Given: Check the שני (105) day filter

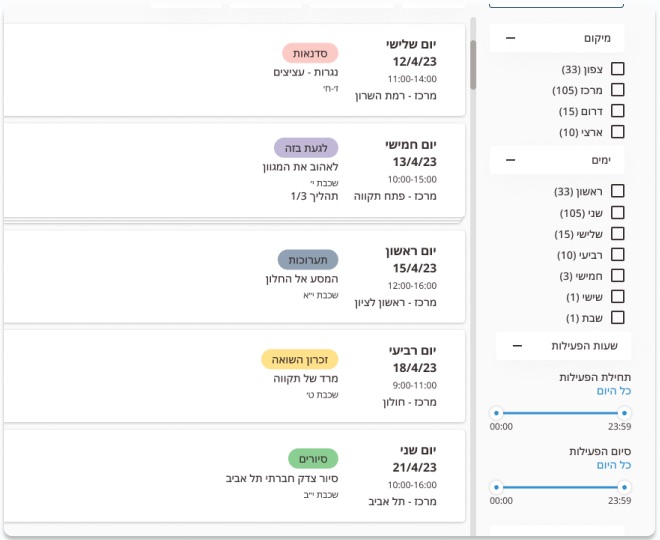Looking at the screenshot, I should 617,213.
